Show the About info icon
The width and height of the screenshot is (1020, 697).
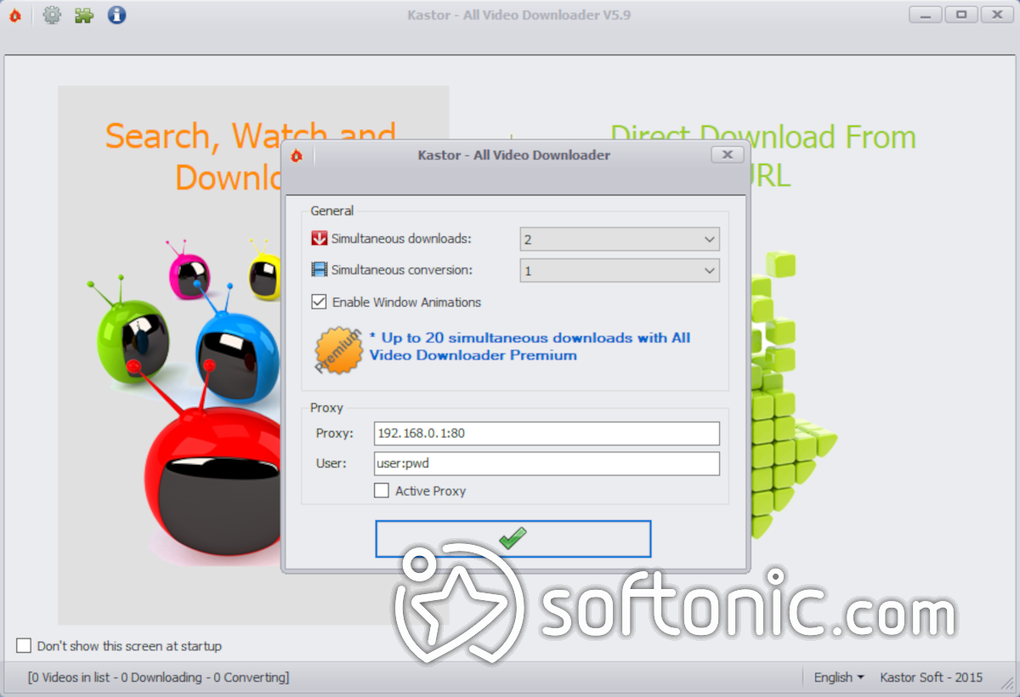pyautogui.click(x=117, y=14)
